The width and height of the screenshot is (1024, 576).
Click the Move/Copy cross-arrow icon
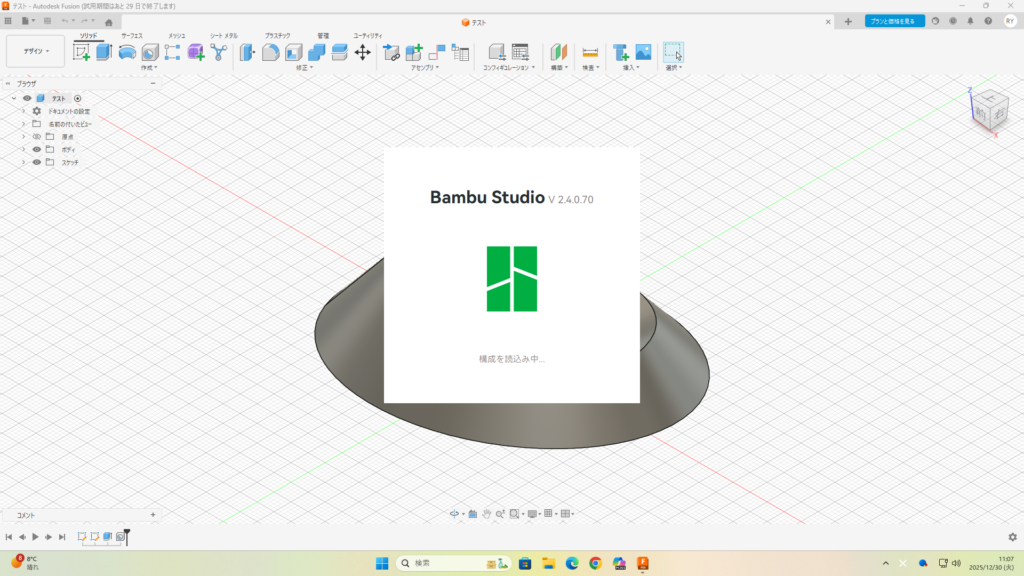pos(363,52)
